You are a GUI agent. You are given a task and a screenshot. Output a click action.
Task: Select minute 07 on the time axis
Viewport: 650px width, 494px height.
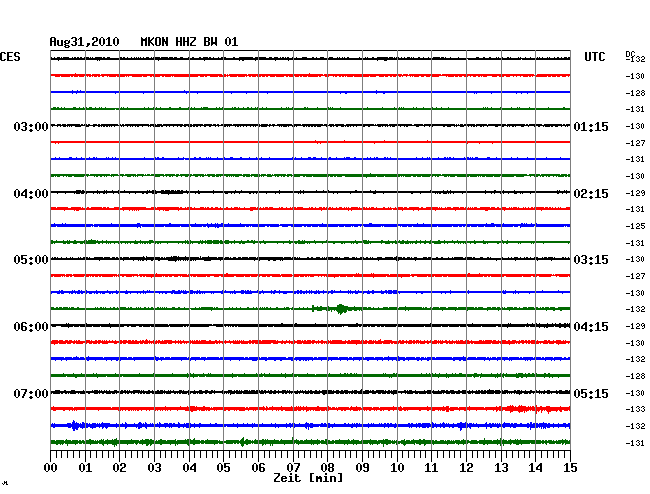[x=293, y=467]
